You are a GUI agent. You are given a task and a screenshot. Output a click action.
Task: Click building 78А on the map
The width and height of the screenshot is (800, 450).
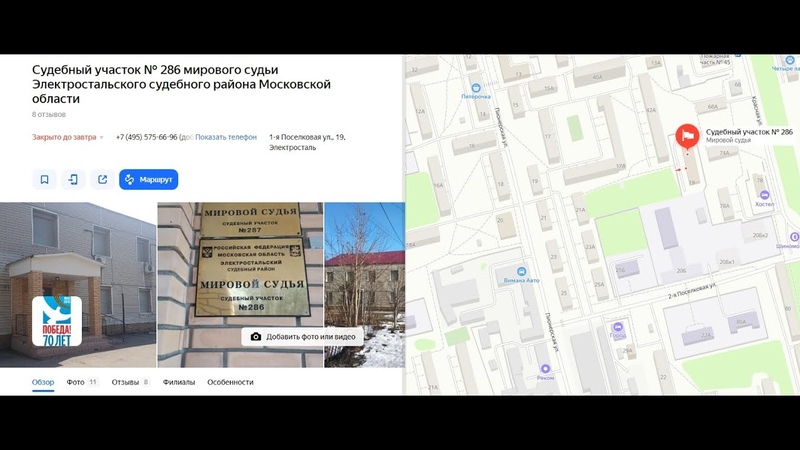[x=724, y=206]
